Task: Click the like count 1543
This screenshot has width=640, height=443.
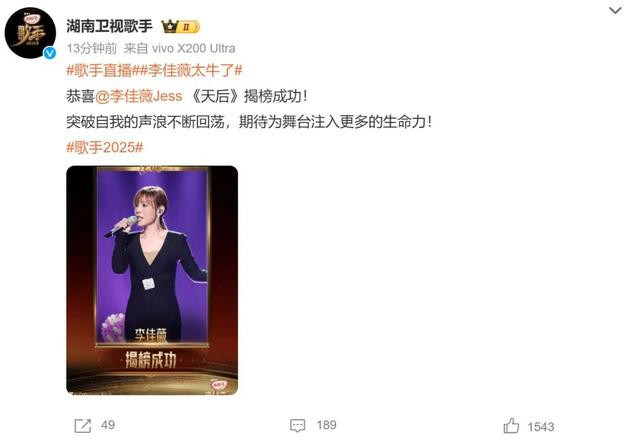Action: tap(541, 427)
